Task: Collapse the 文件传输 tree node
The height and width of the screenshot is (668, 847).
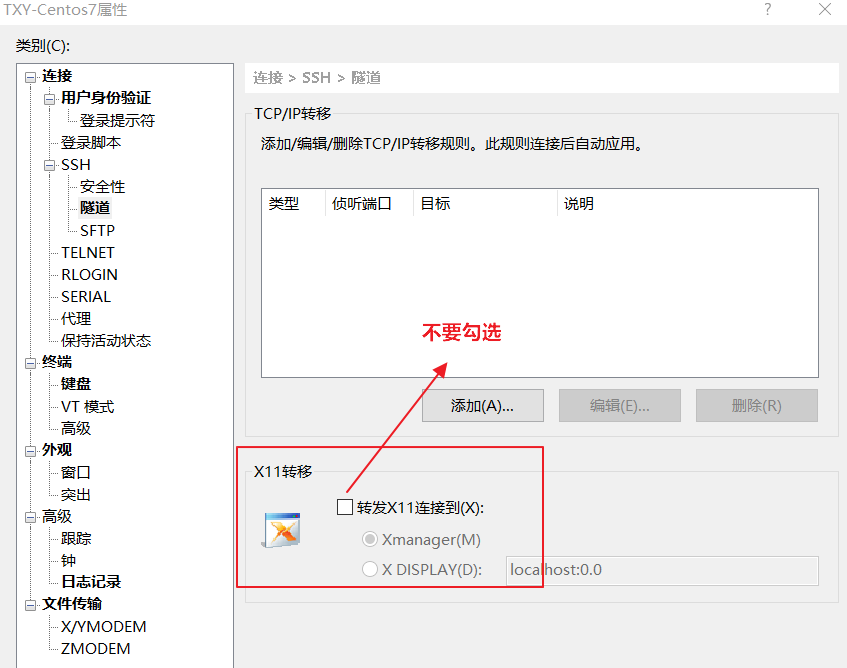Action: click(x=30, y=605)
